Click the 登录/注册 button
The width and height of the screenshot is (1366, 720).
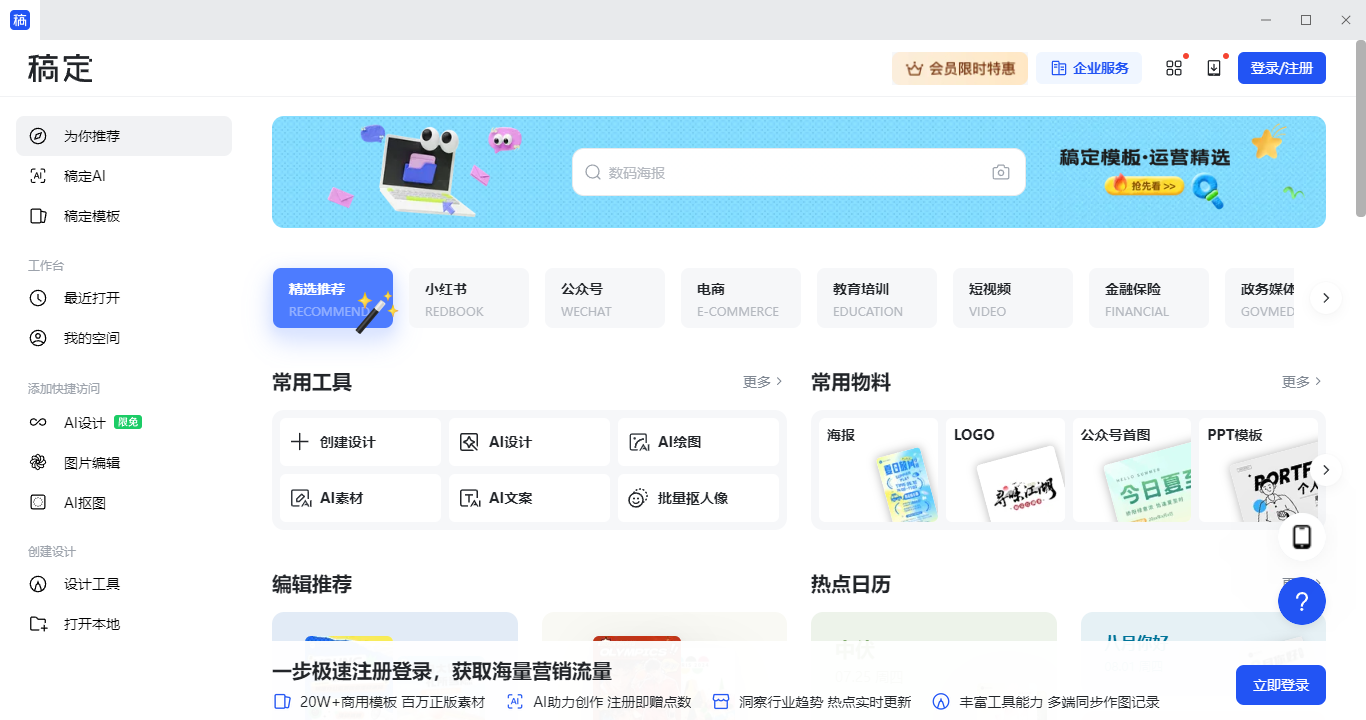pos(1281,67)
